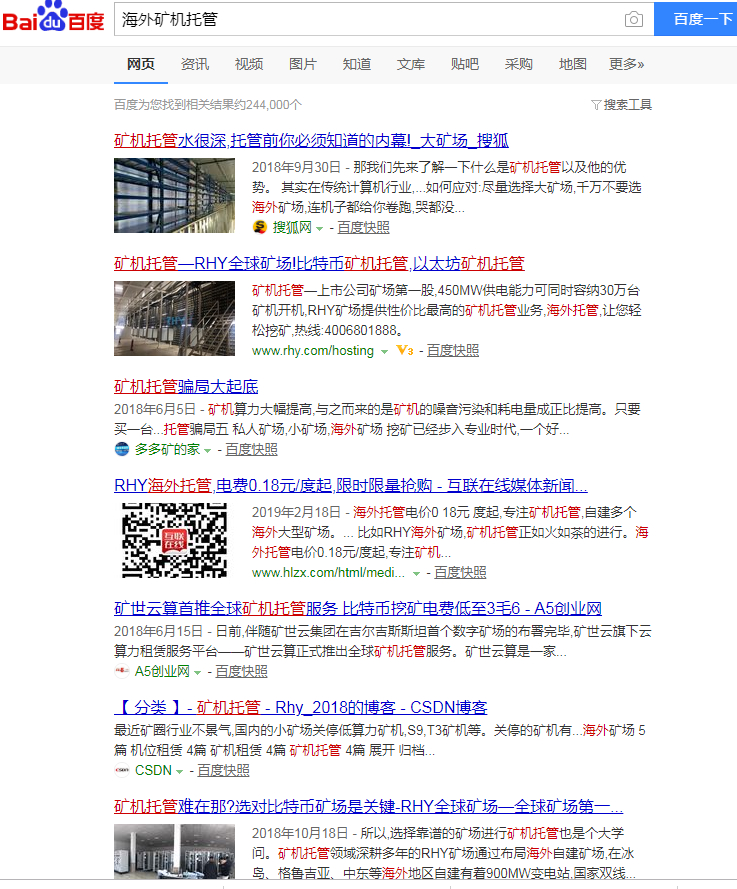Image resolution: width=737 pixels, height=889 pixels.
Task: Click the CSDN site icon
Action: click(x=122, y=771)
